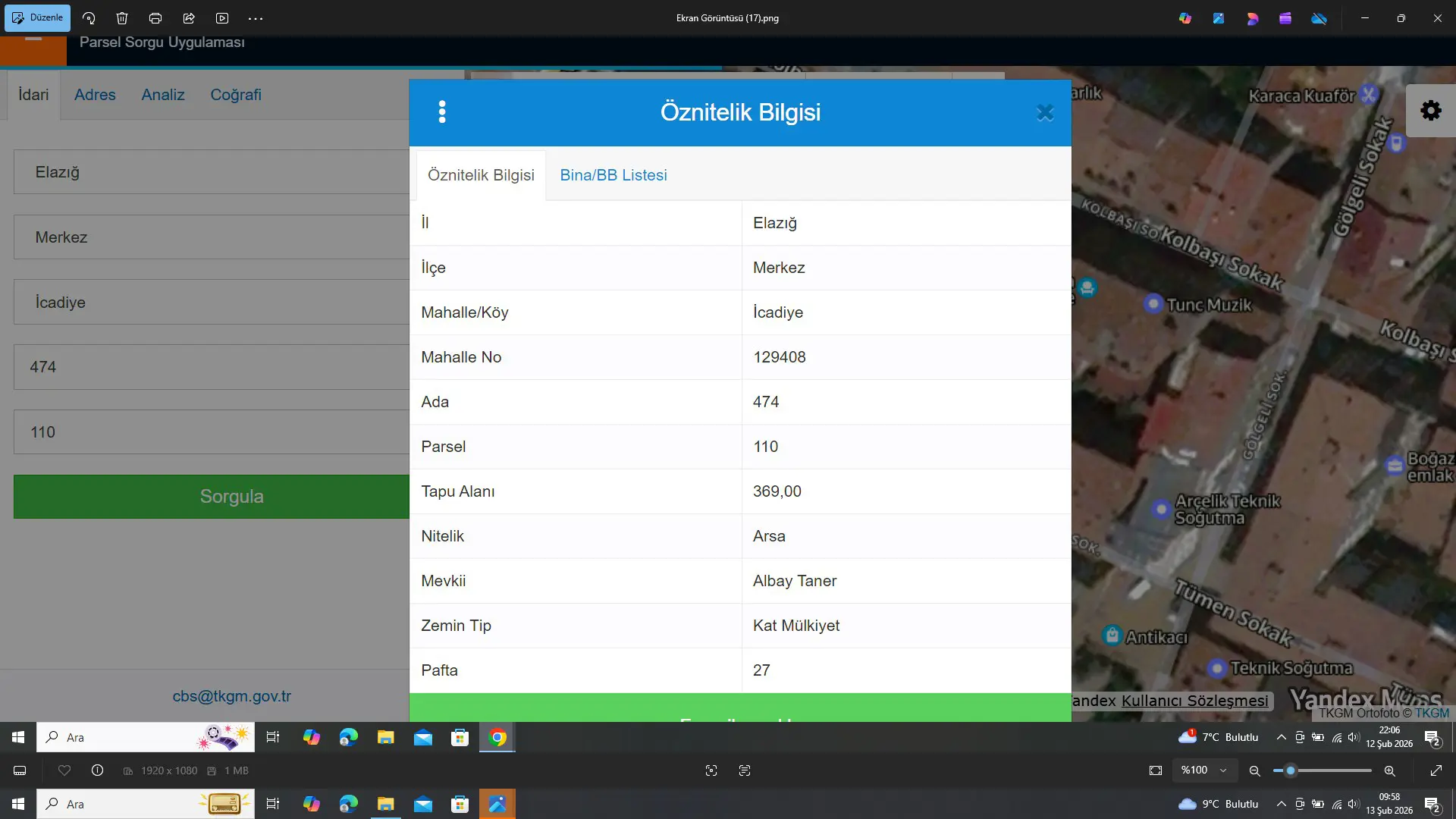The image size is (1456, 819).
Task: Select the İdari tab
Action: coord(33,95)
